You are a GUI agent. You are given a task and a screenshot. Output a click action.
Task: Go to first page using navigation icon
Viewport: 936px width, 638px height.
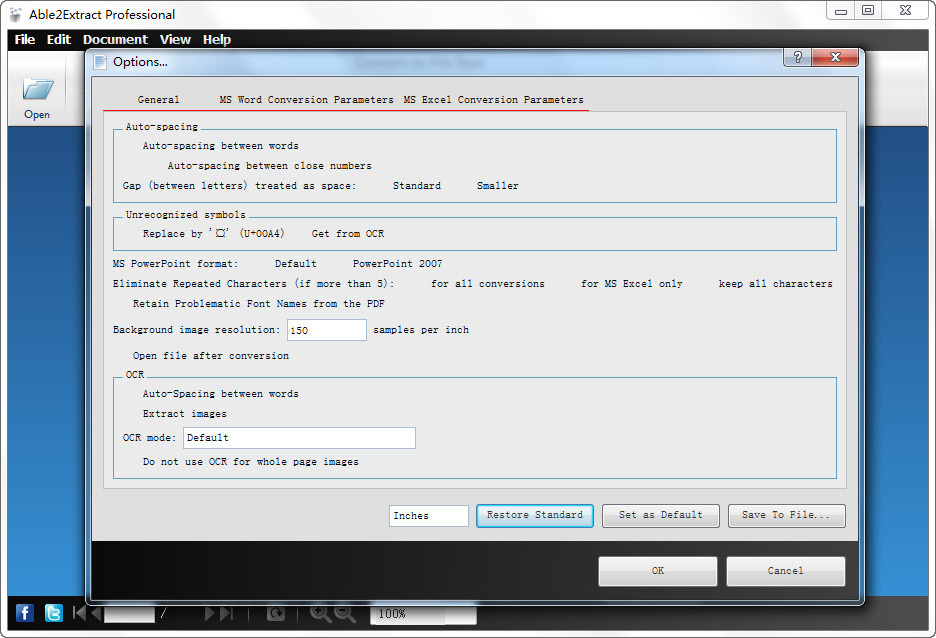point(78,613)
